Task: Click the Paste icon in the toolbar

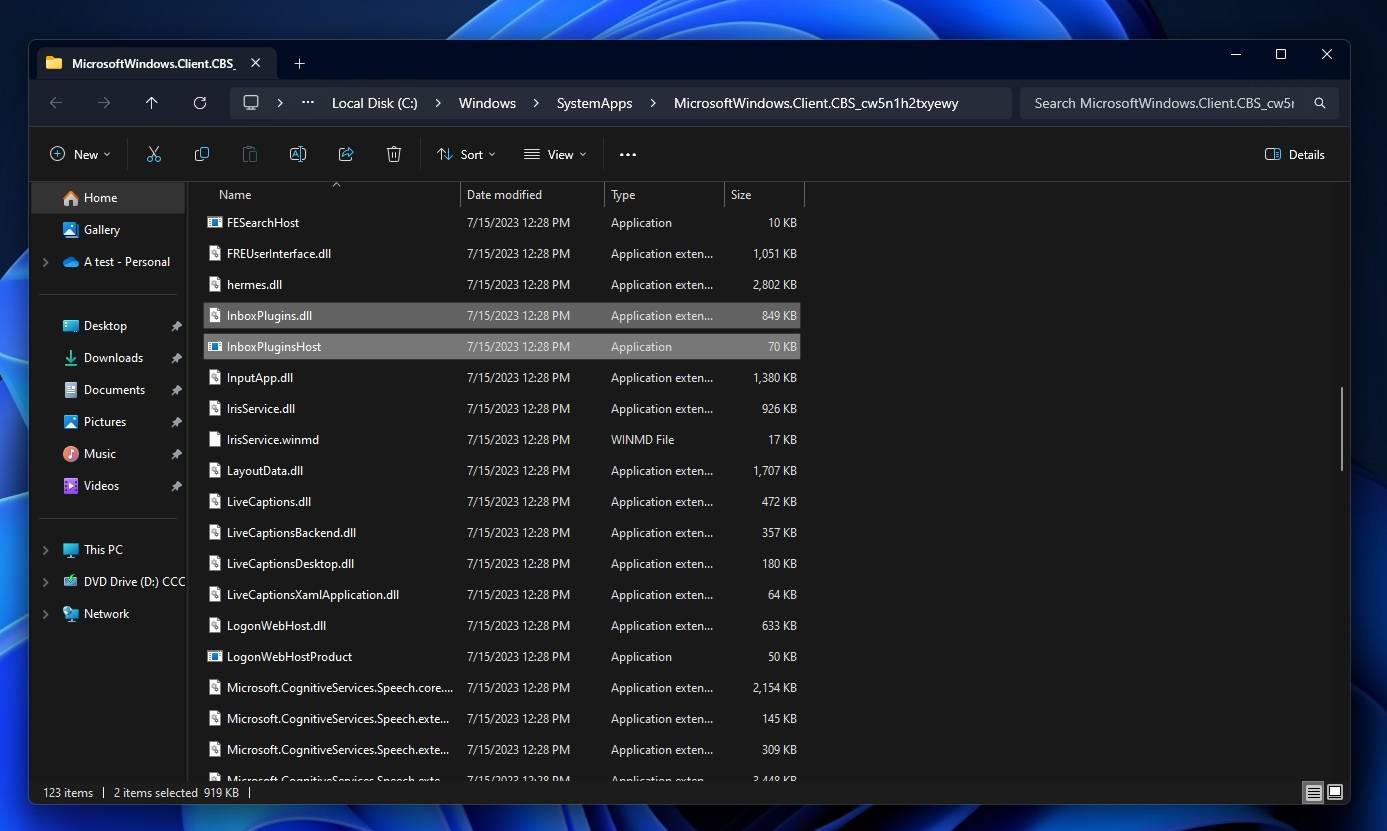Action: [249, 154]
